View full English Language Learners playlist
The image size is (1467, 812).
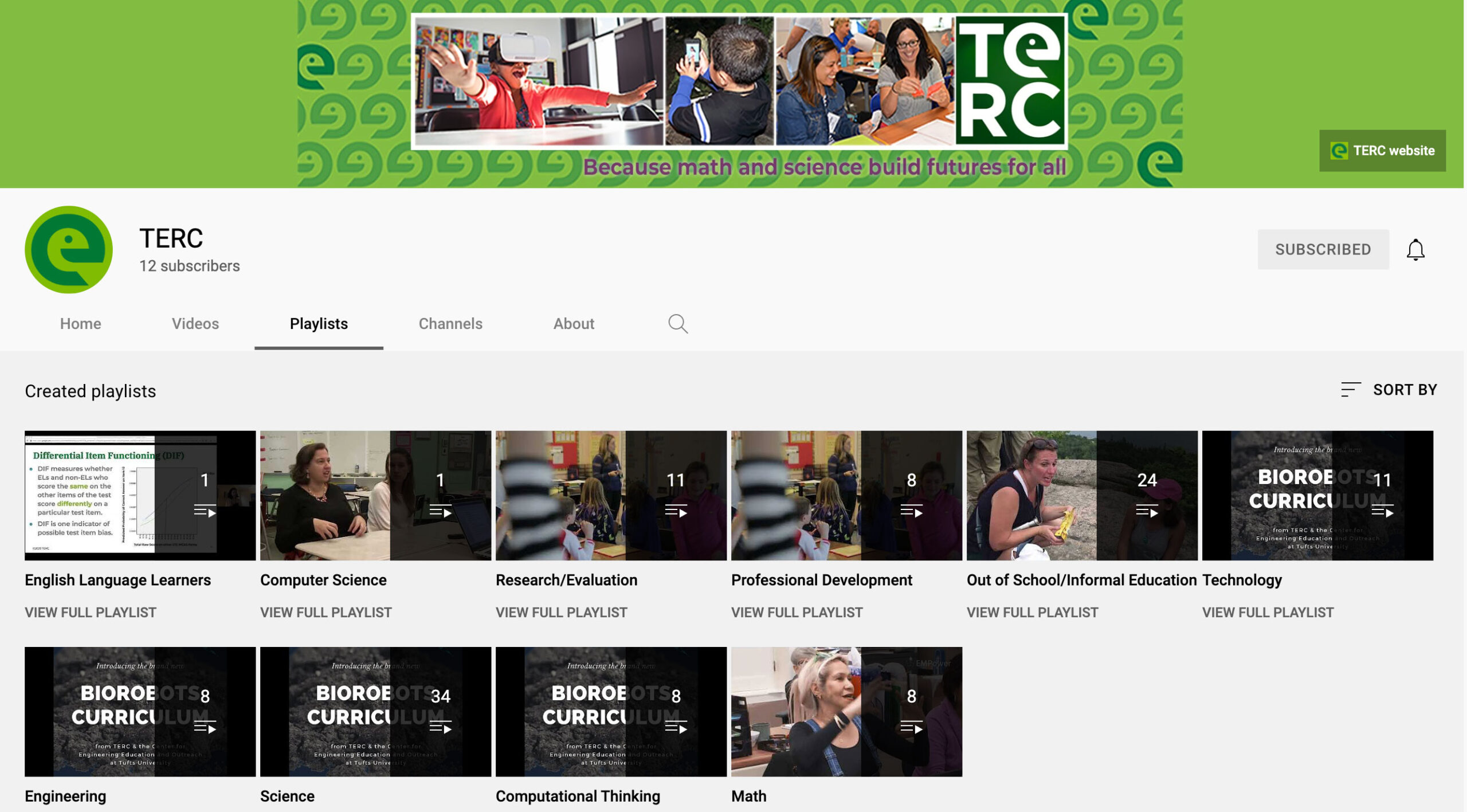click(91, 612)
